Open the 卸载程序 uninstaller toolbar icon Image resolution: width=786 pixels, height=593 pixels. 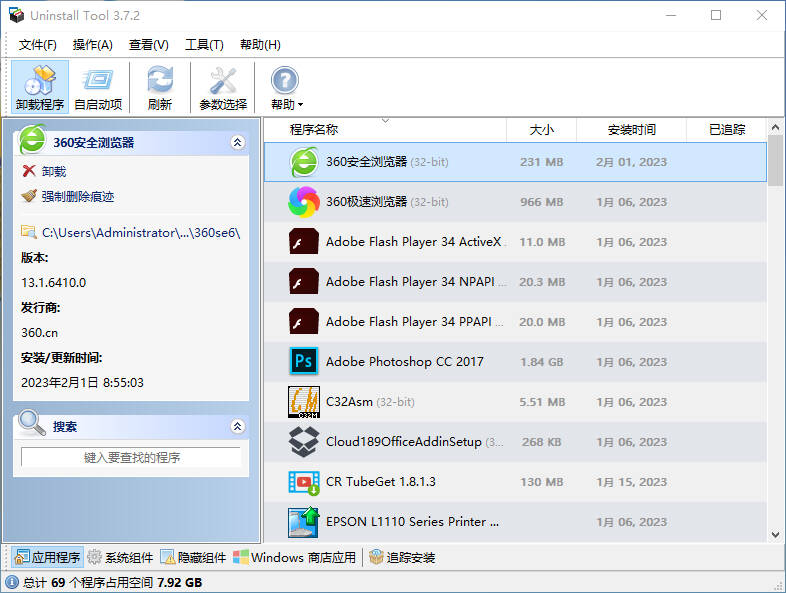(40, 81)
